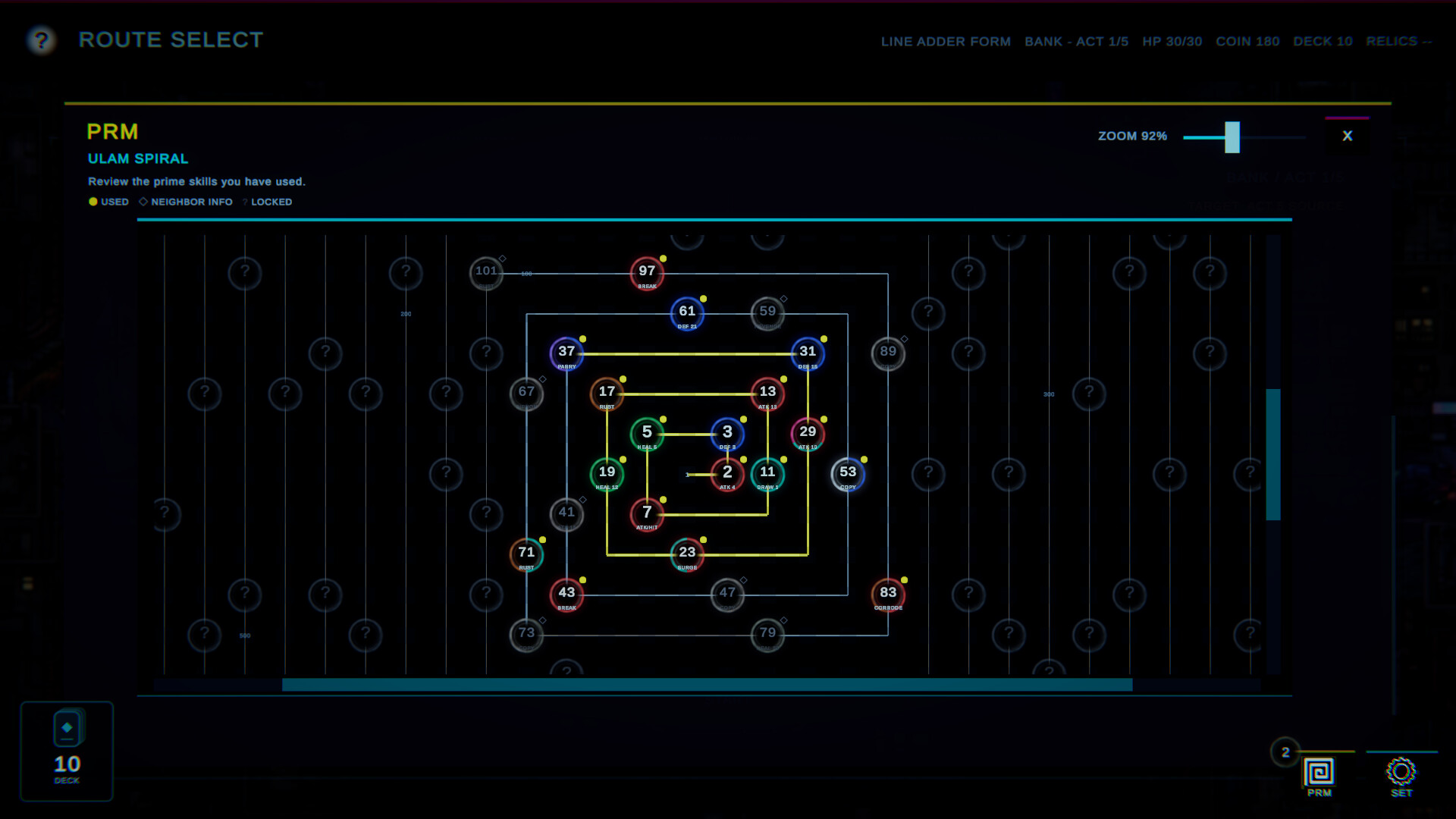Viewport: 1456px width, 819px height.
Task: Open the PRM spiral icon
Action: (x=1319, y=773)
